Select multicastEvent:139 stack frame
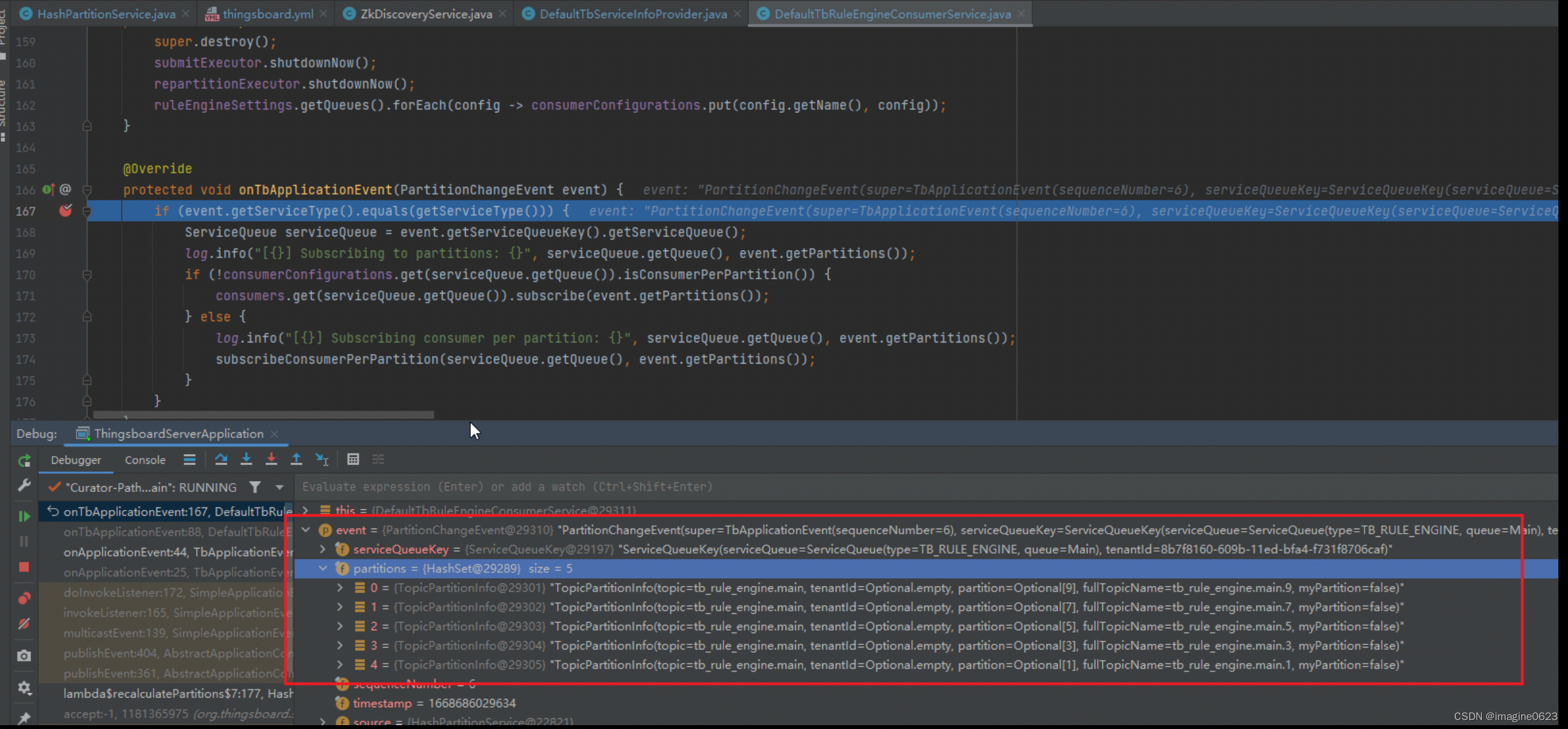 tap(166, 633)
